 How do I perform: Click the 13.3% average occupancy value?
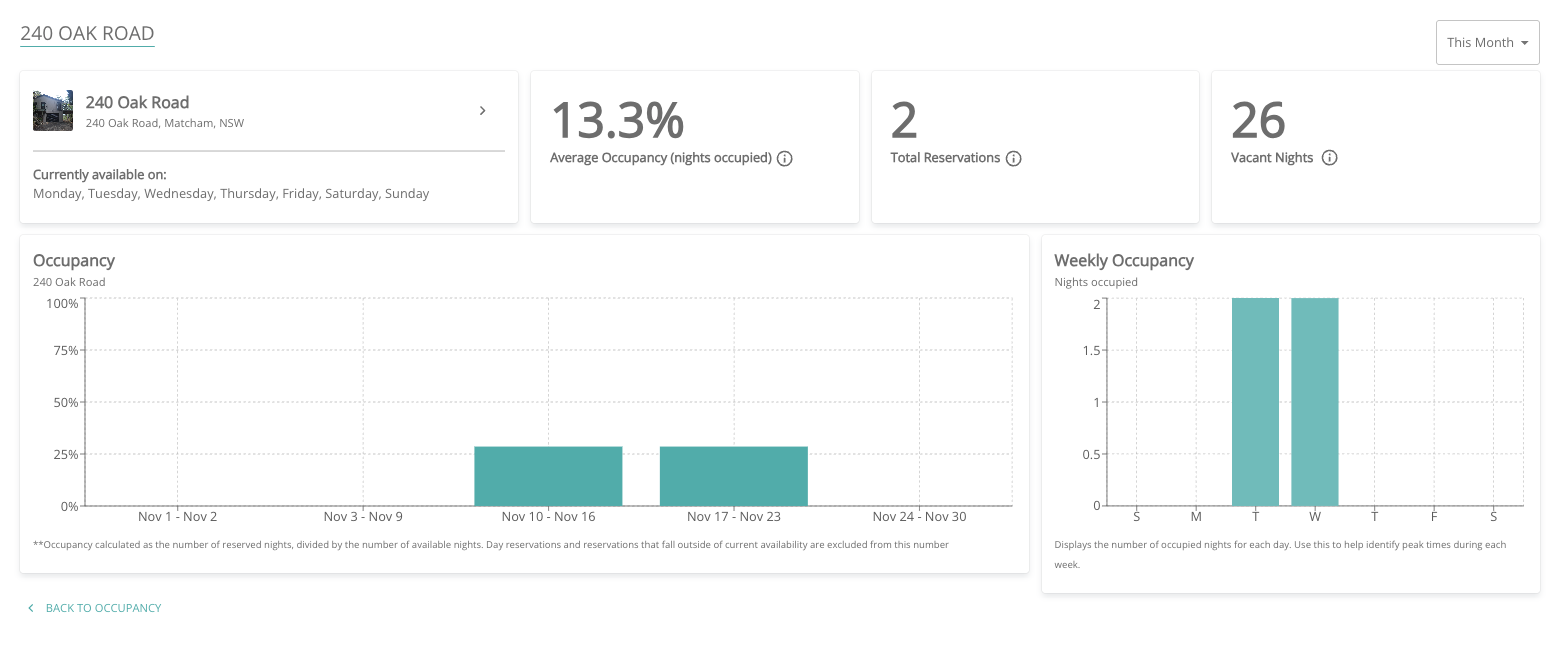pos(617,121)
